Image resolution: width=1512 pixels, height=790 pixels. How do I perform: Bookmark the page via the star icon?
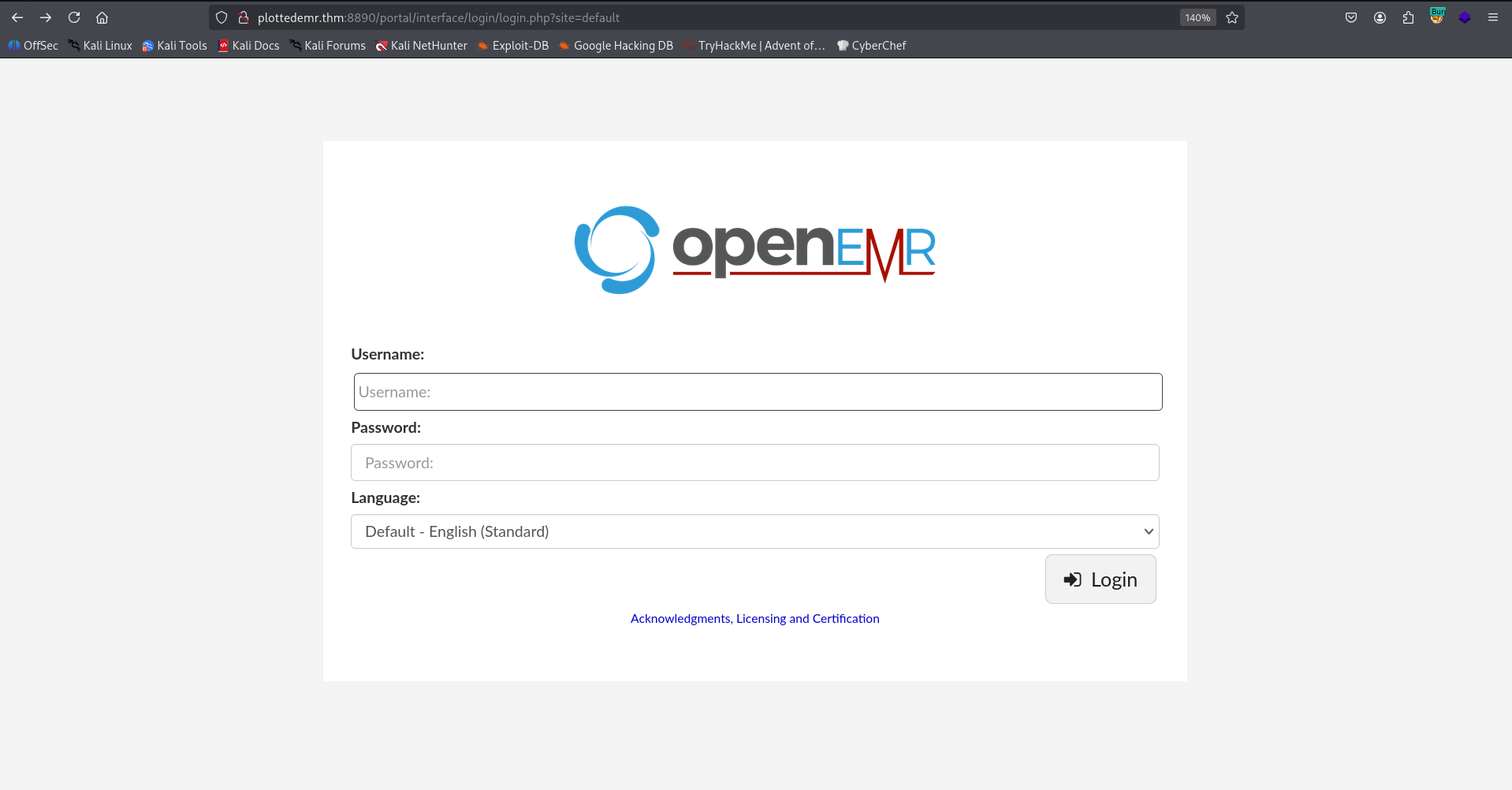(x=1232, y=17)
